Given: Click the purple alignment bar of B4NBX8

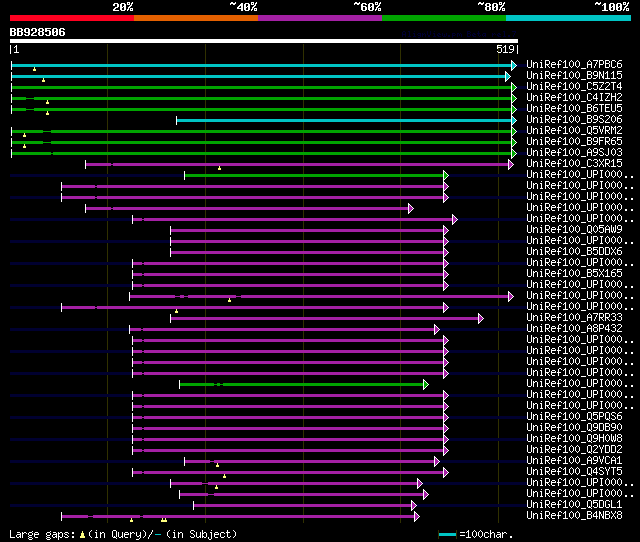Looking at the screenshot, I should click(x=238, y=517).
